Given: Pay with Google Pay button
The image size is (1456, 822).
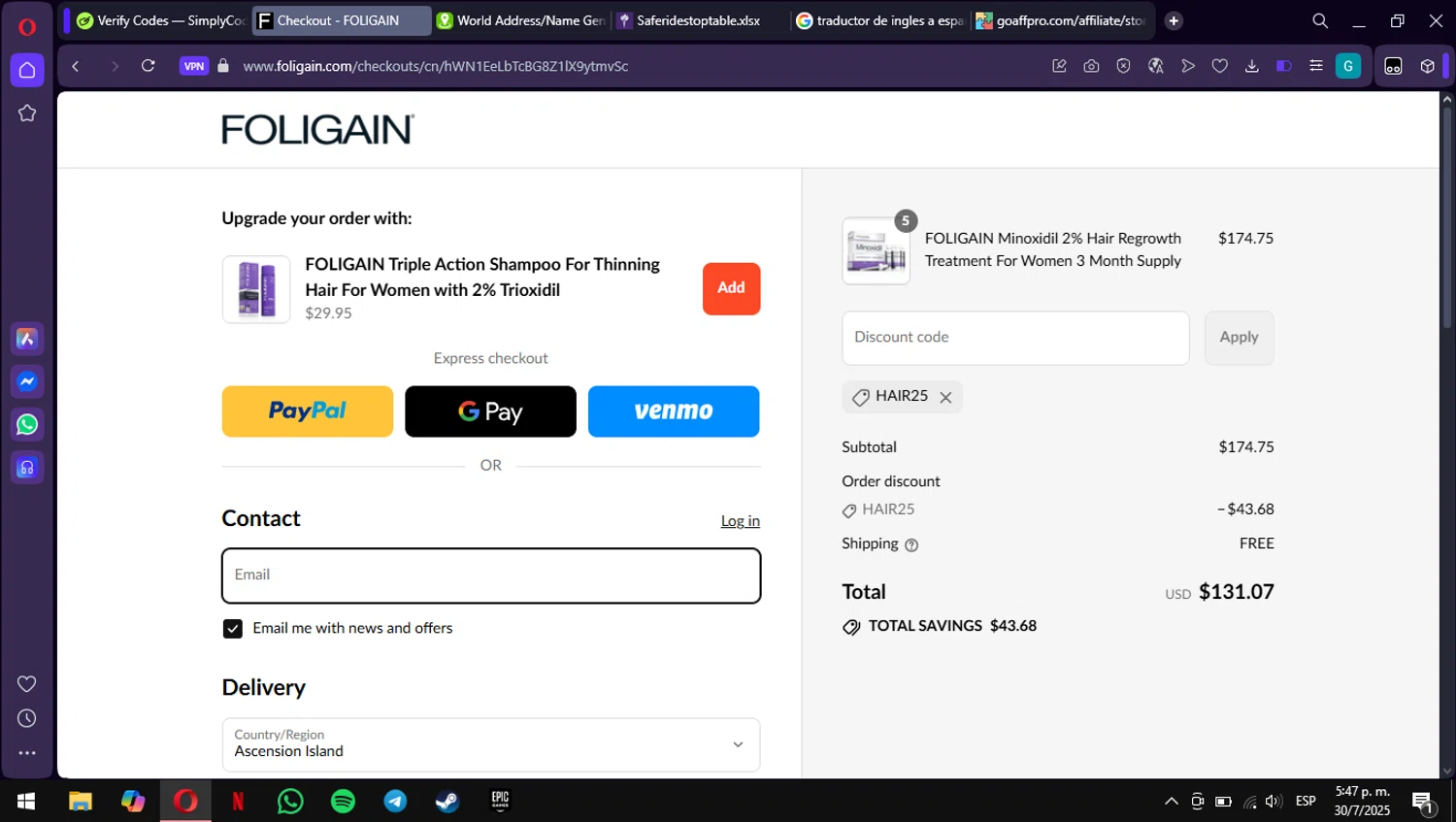Looking at the screenshot, I should coord(490,411).
